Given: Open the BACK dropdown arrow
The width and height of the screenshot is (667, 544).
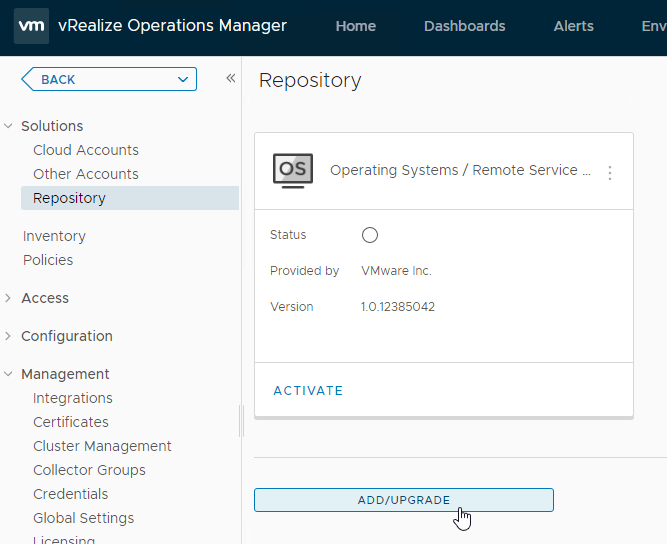Looking at the screenshot, I should [183, 80].
